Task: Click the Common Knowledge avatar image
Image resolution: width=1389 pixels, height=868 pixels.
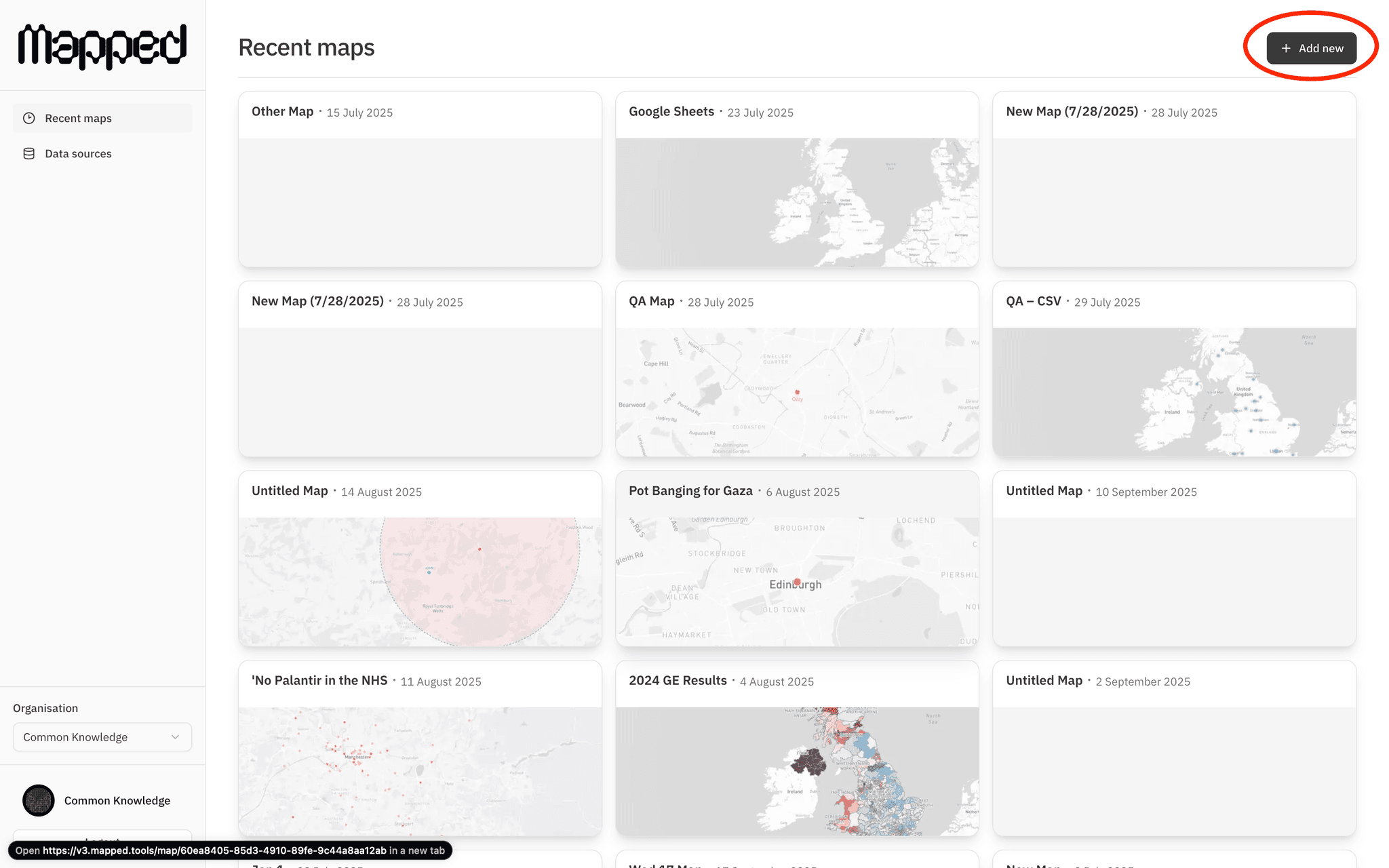Action: point(39,800)
